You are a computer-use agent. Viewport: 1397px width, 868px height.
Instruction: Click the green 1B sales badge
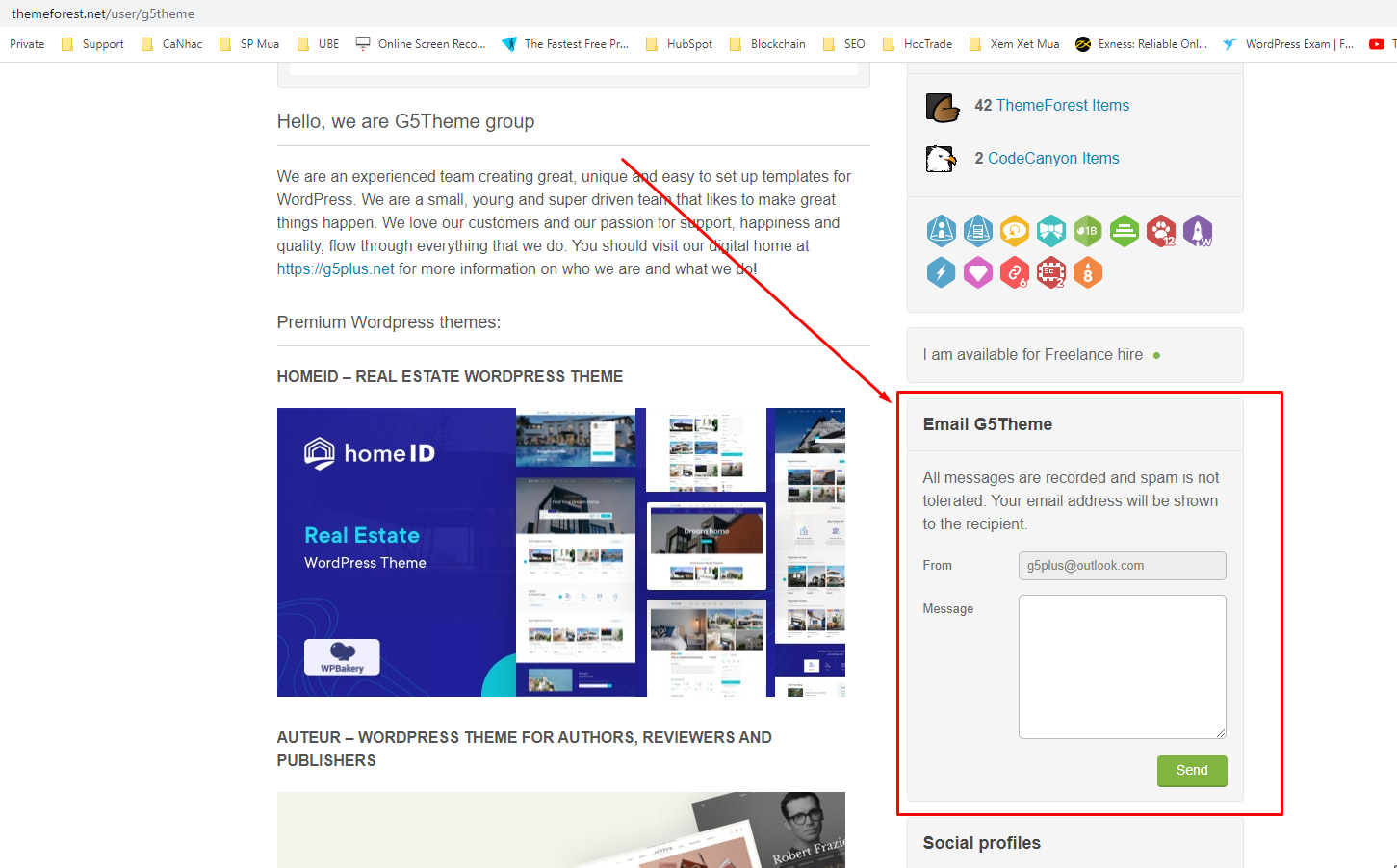pos(1088,231)
